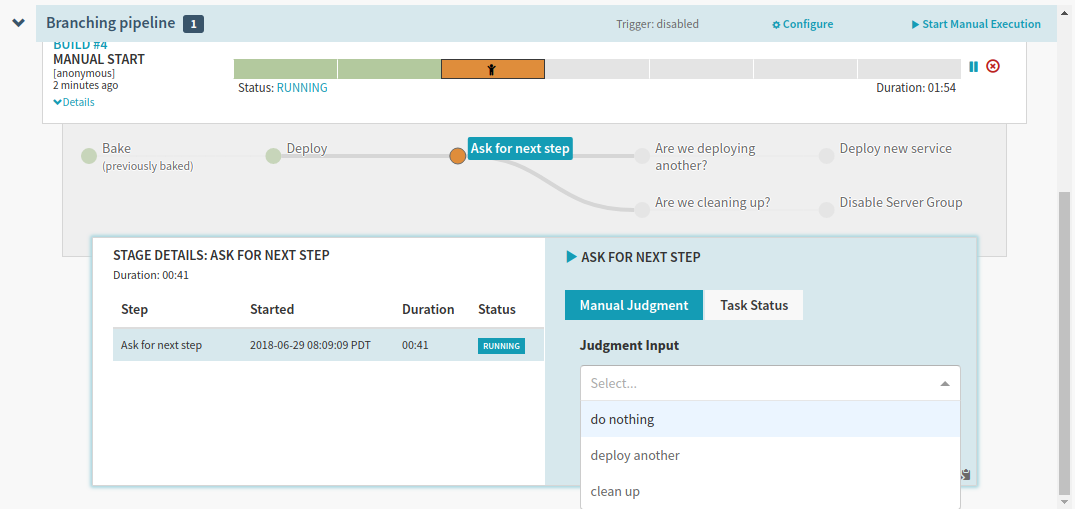
Task: Click the orange Ask for next step node
Action: pyautogui.click(x=457, y=156)
